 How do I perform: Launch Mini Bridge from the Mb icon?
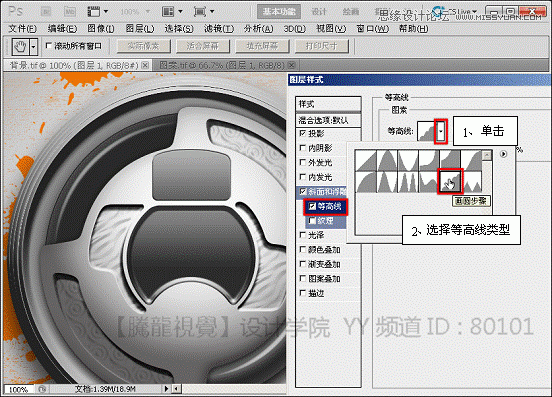click(x=70, y=12)
